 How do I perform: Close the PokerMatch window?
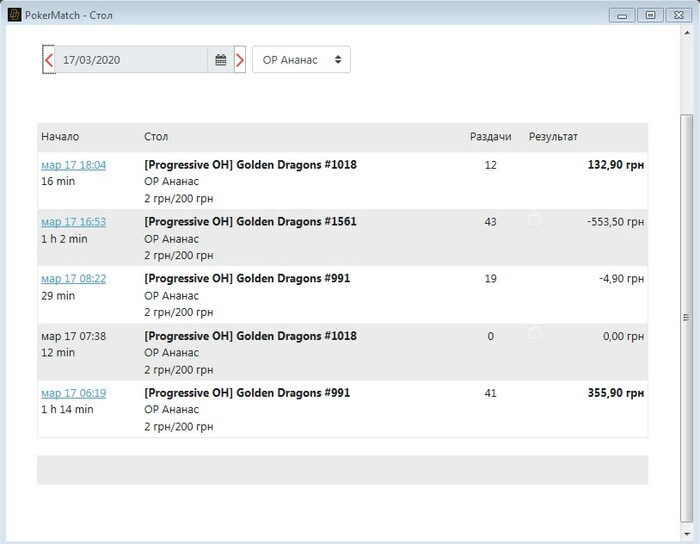point(679,15)
